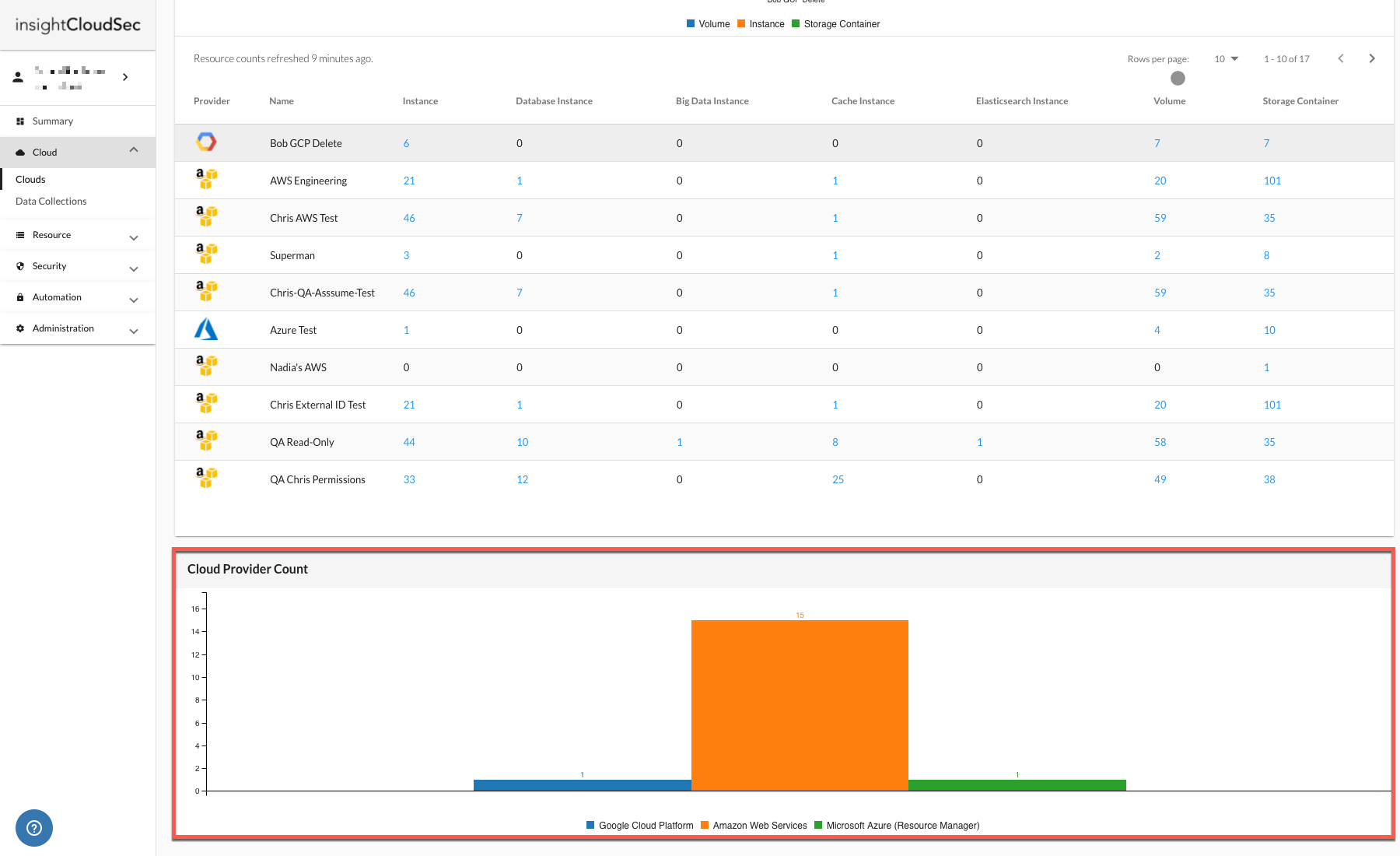Go to the next page of clouds
1400x856 pixels.
1372,58
